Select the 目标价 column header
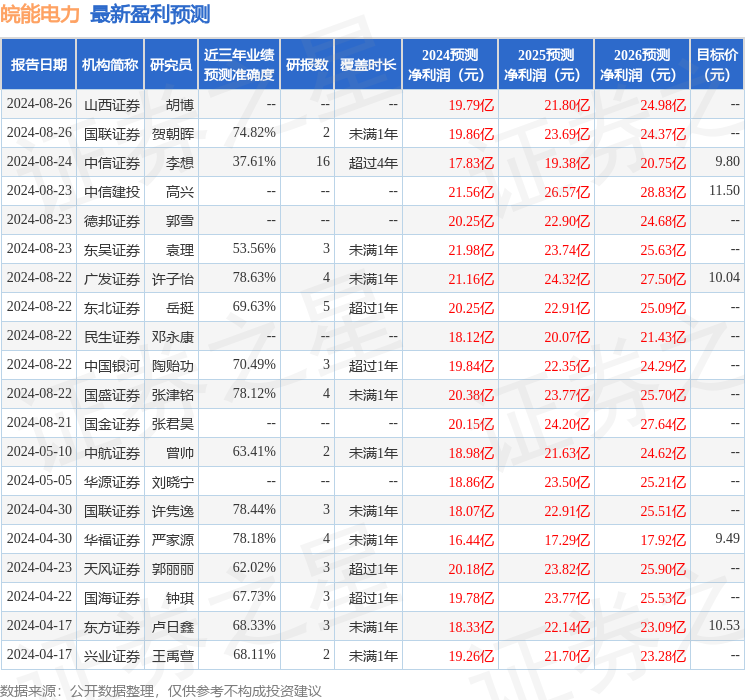Screen dimensions: 745x700 click(717, 65)
